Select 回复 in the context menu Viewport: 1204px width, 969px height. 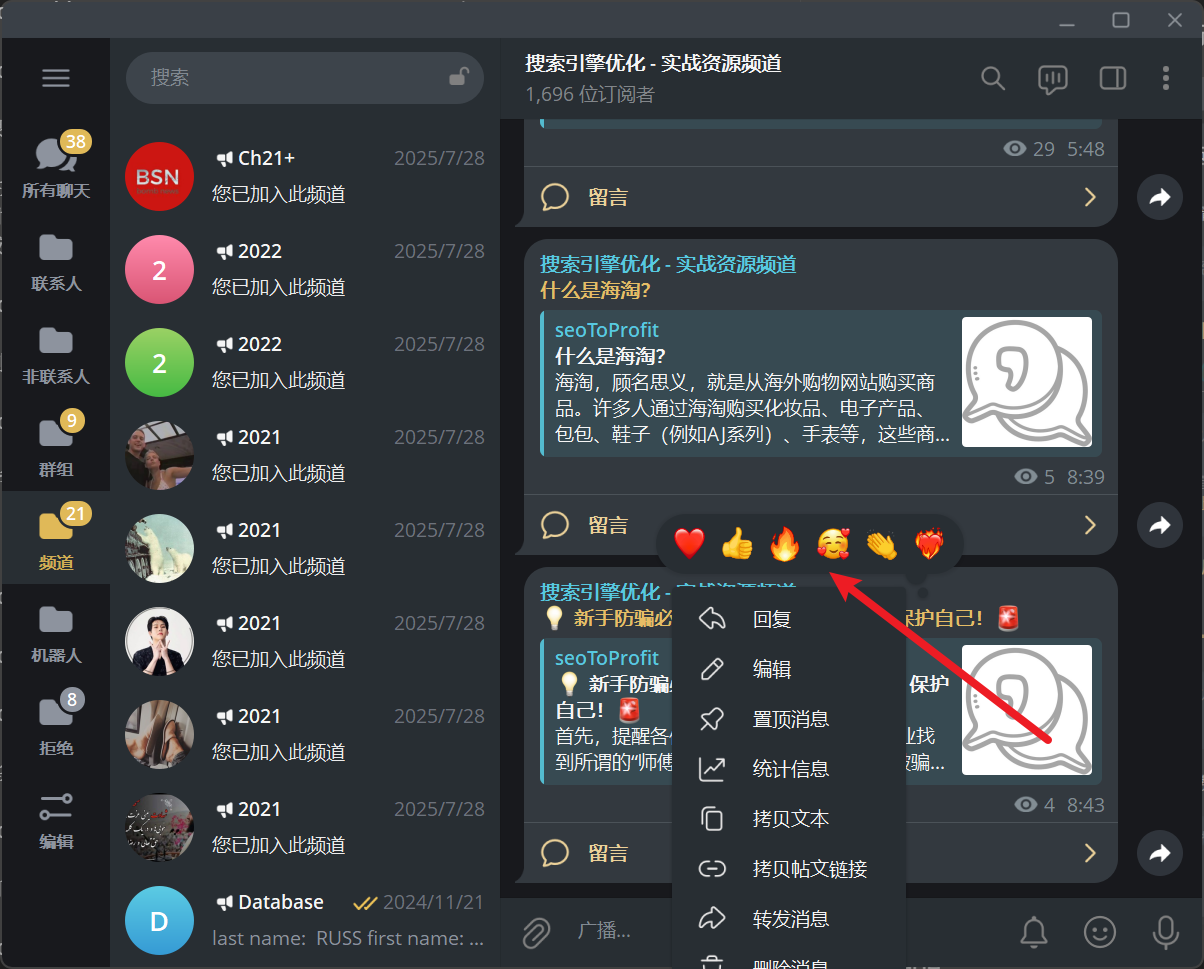point(771,619)
